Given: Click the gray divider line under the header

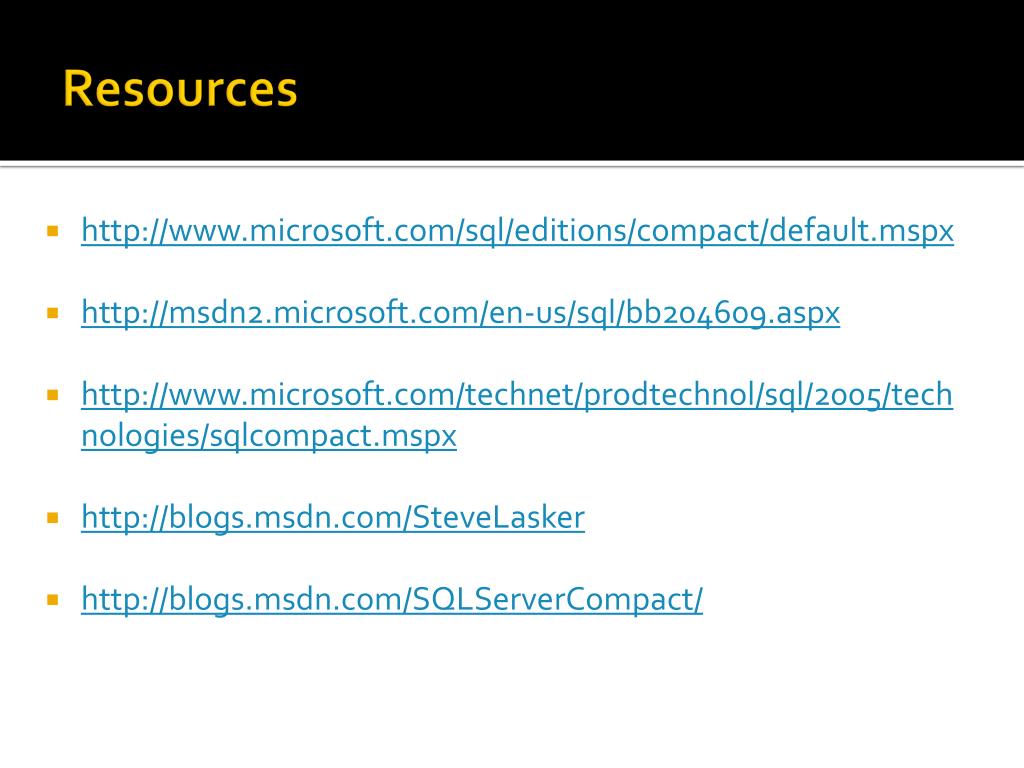Looking at the screenshot, I should coord(512,165).
